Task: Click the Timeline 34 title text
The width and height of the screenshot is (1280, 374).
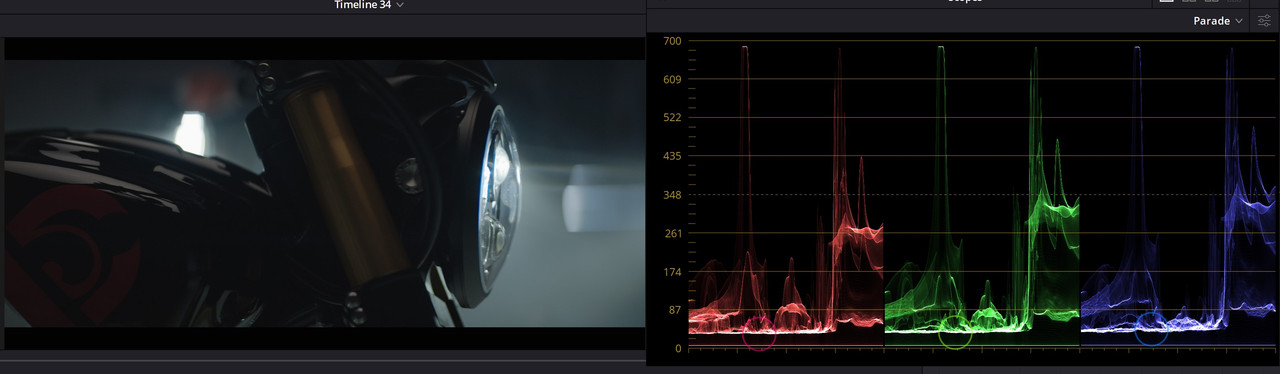Action: tap(362, 5)
